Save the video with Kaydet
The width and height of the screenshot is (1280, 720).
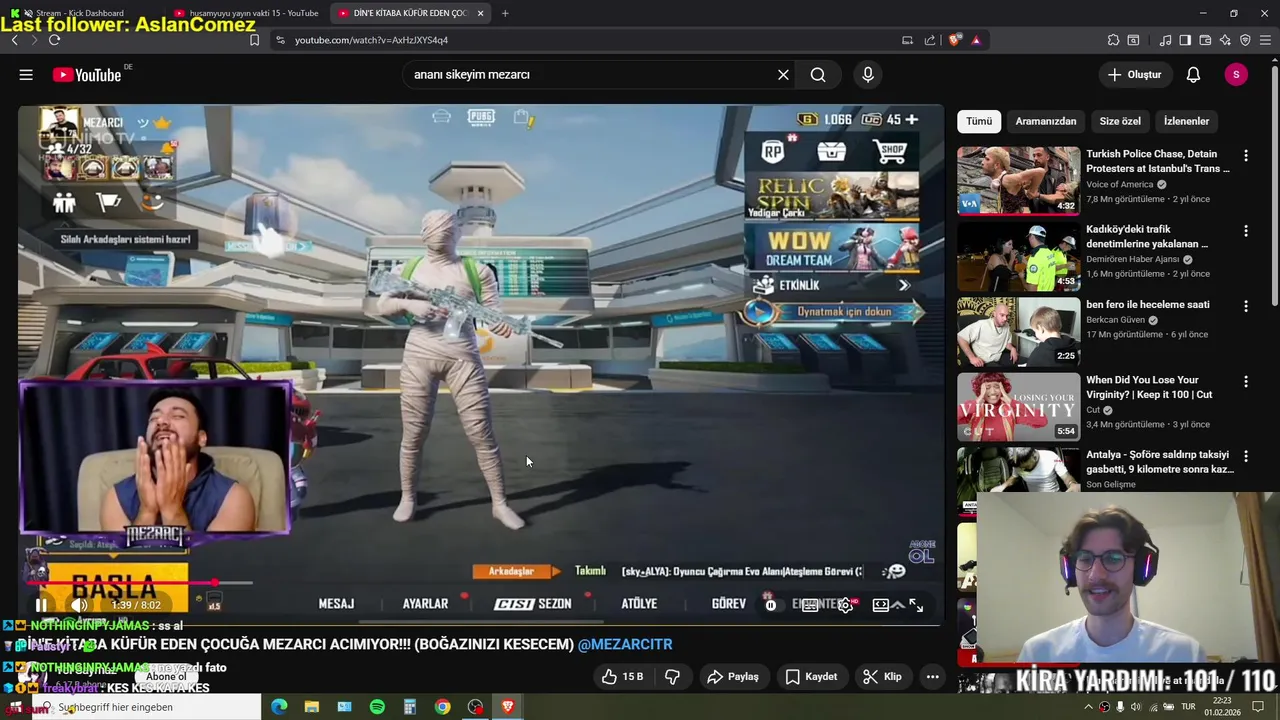click(x=811, y=677)
